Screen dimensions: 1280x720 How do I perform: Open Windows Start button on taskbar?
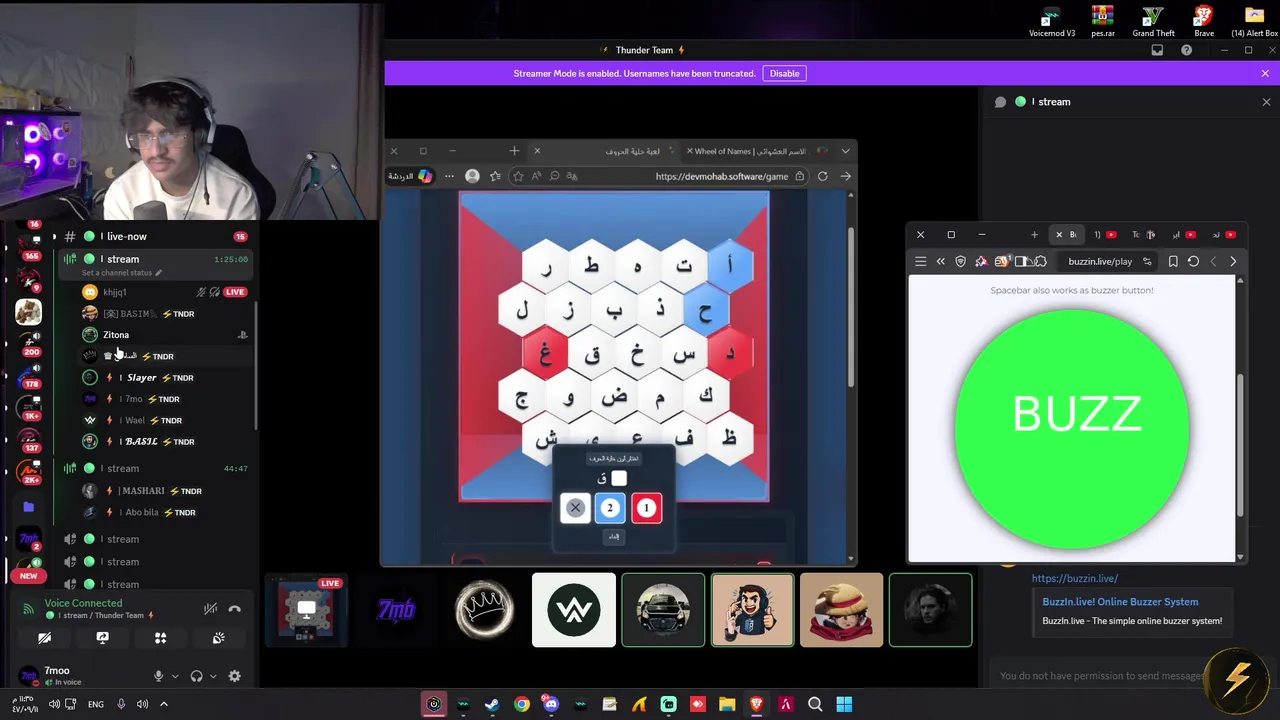coord(844,704)
